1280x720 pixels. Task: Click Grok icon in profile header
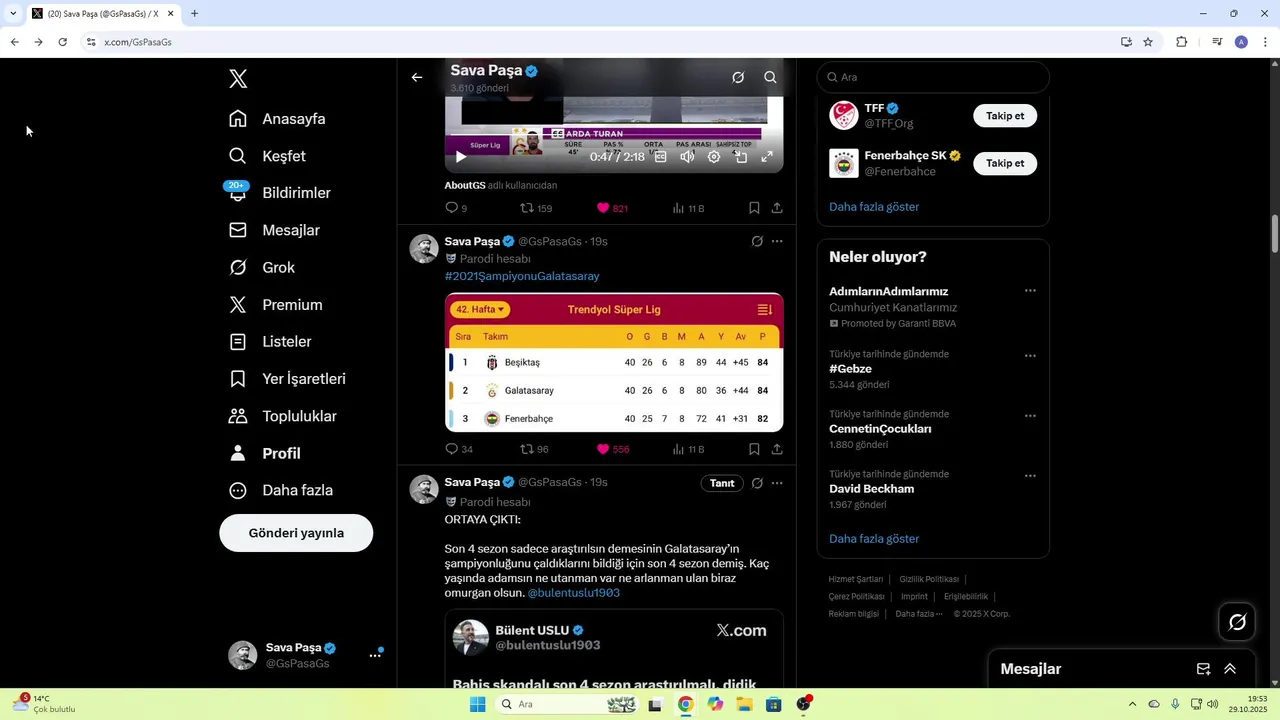coord(738,77)
